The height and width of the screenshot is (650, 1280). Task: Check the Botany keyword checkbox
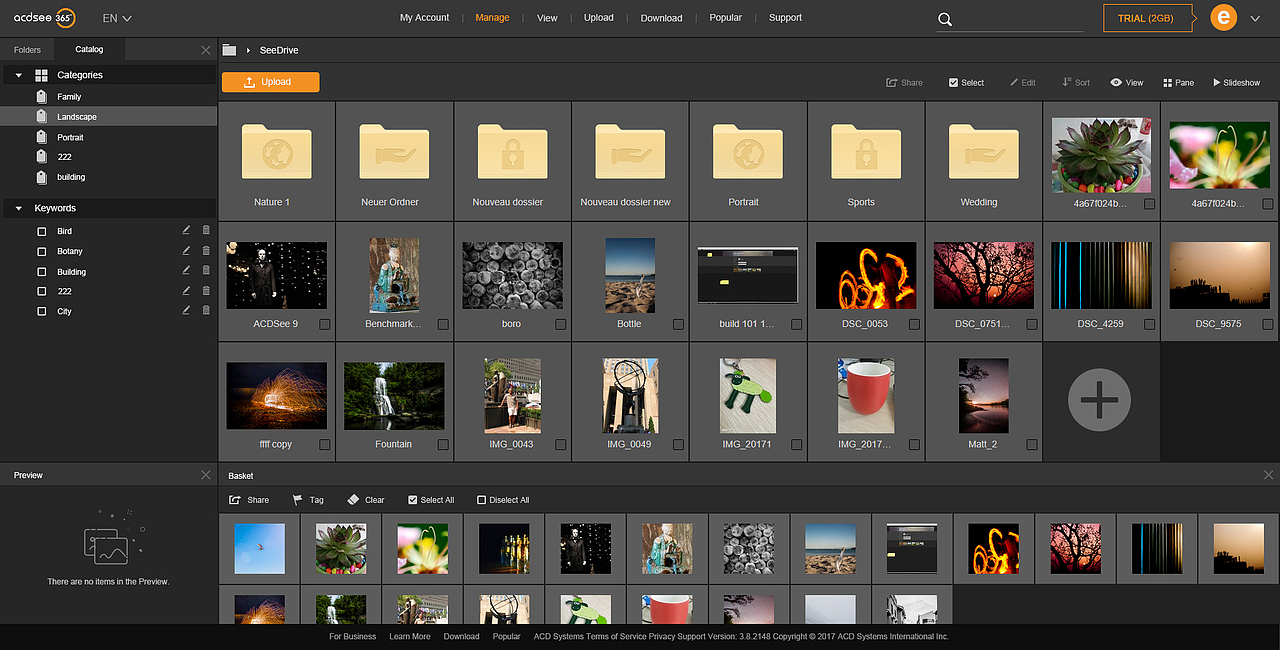pos(41,252)
